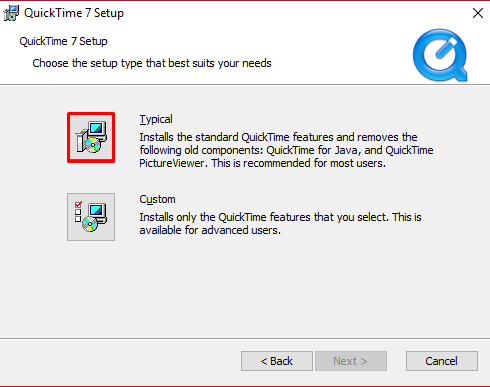Click the red check mark in the Custom icon
The height and width of the screenshot is (387, 490).
click(x=78, y=204)
